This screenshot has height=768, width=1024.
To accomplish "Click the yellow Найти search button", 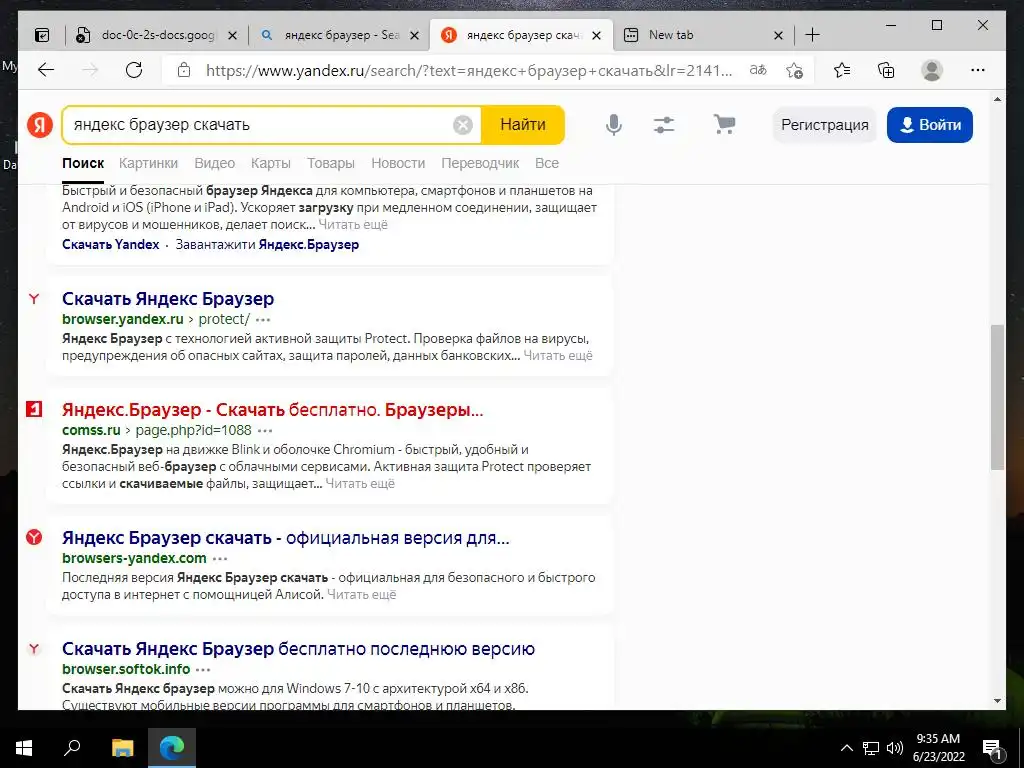I will coord(522,125).
